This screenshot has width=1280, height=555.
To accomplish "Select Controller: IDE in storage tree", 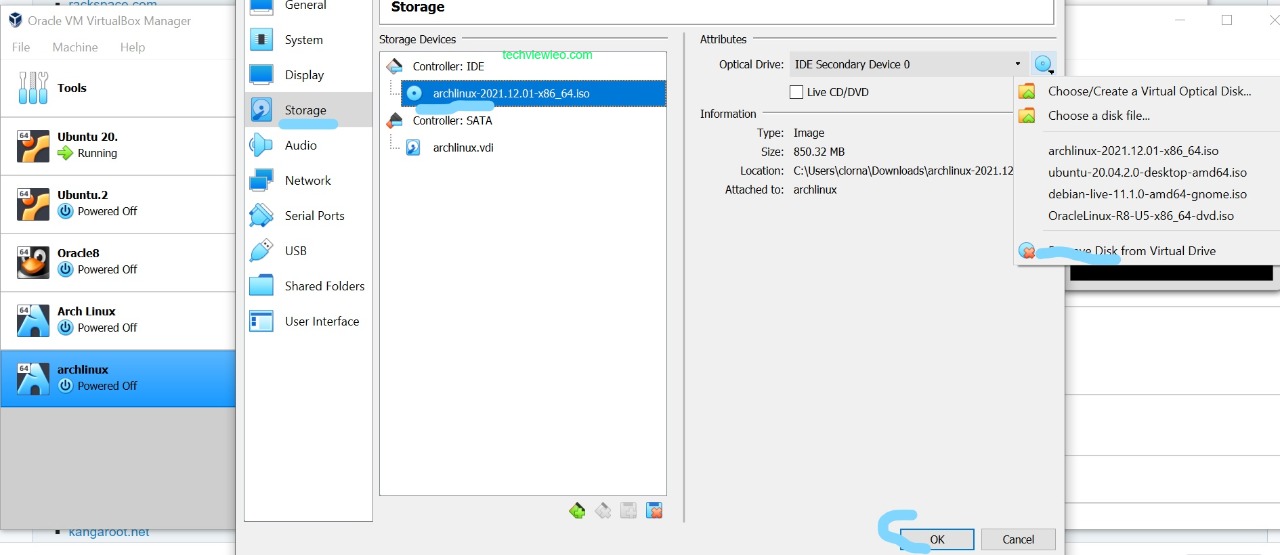I will coord(448,66).
